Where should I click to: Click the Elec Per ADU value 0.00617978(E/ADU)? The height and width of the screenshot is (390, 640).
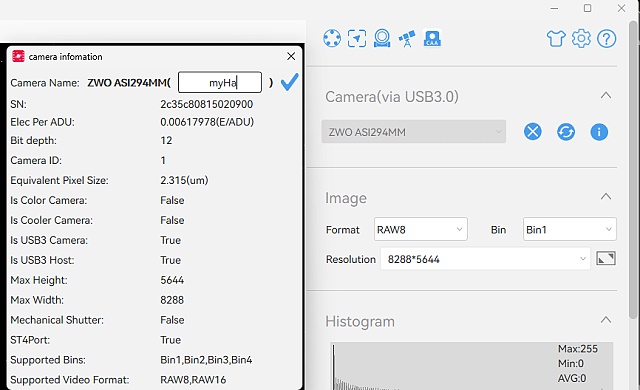click(207, 122)
